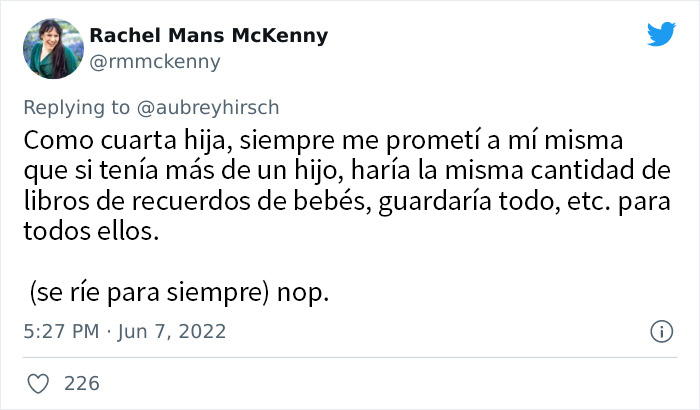The image size is (700, 410).
Task: Open the tweet info icon
Action: [661, 330]
